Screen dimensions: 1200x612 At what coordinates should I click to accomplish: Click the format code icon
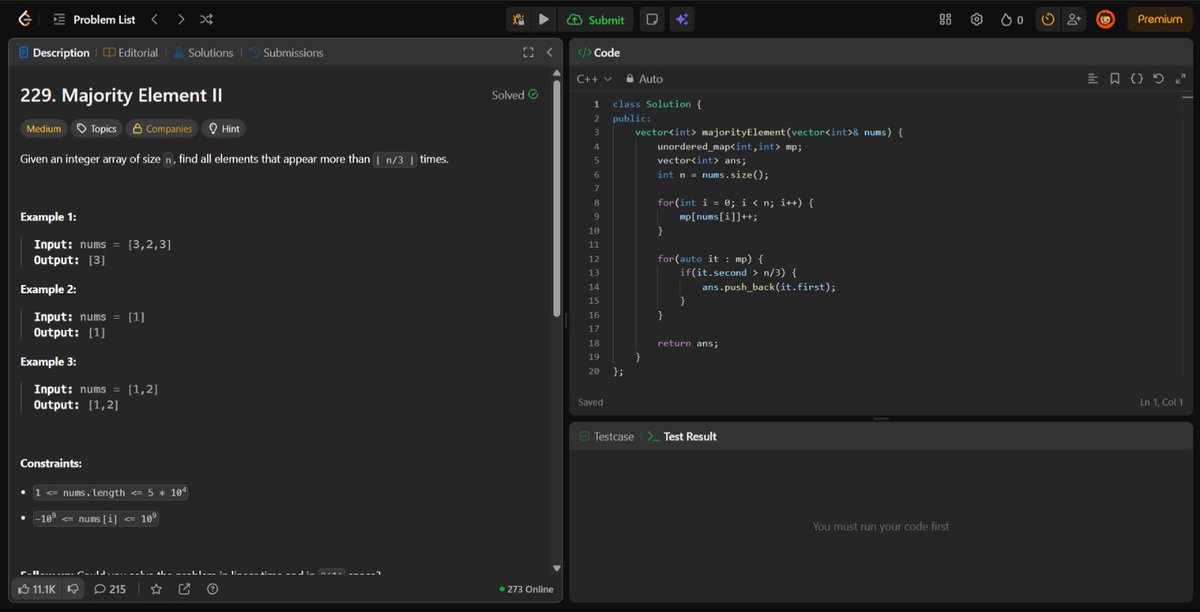[x=1093, y=79]
